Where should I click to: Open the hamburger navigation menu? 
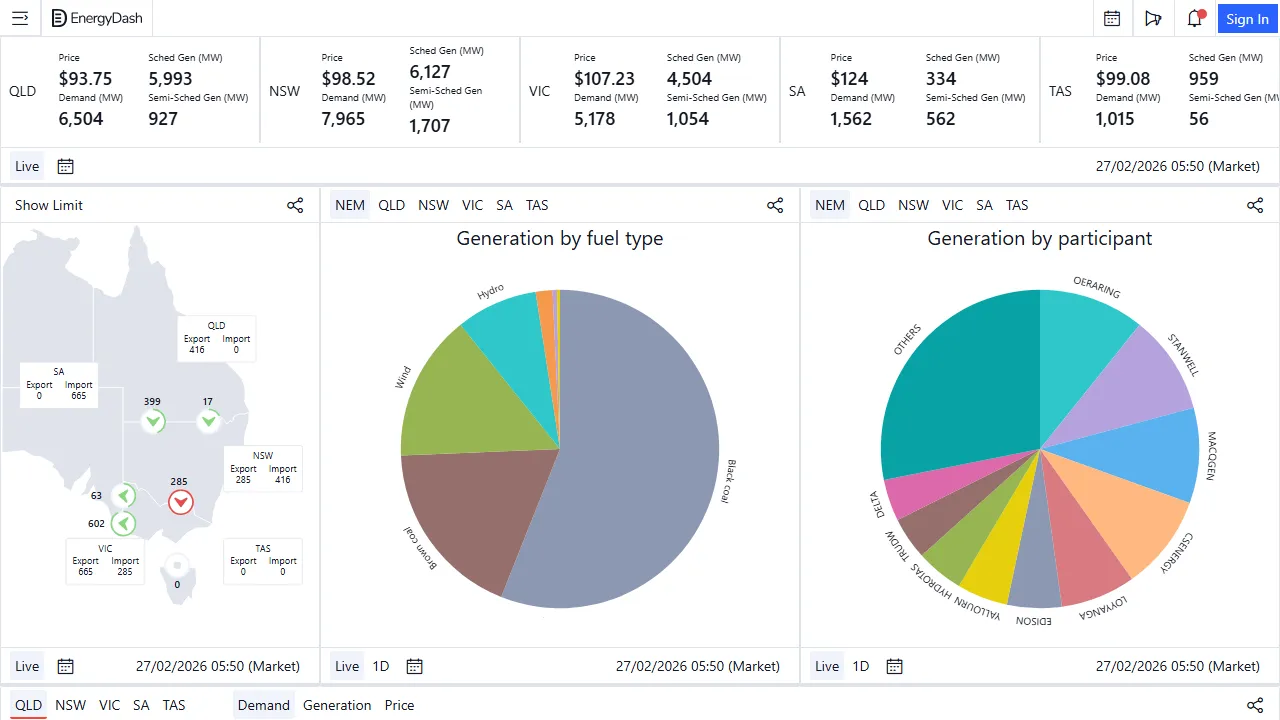click(x=20, y=18)
